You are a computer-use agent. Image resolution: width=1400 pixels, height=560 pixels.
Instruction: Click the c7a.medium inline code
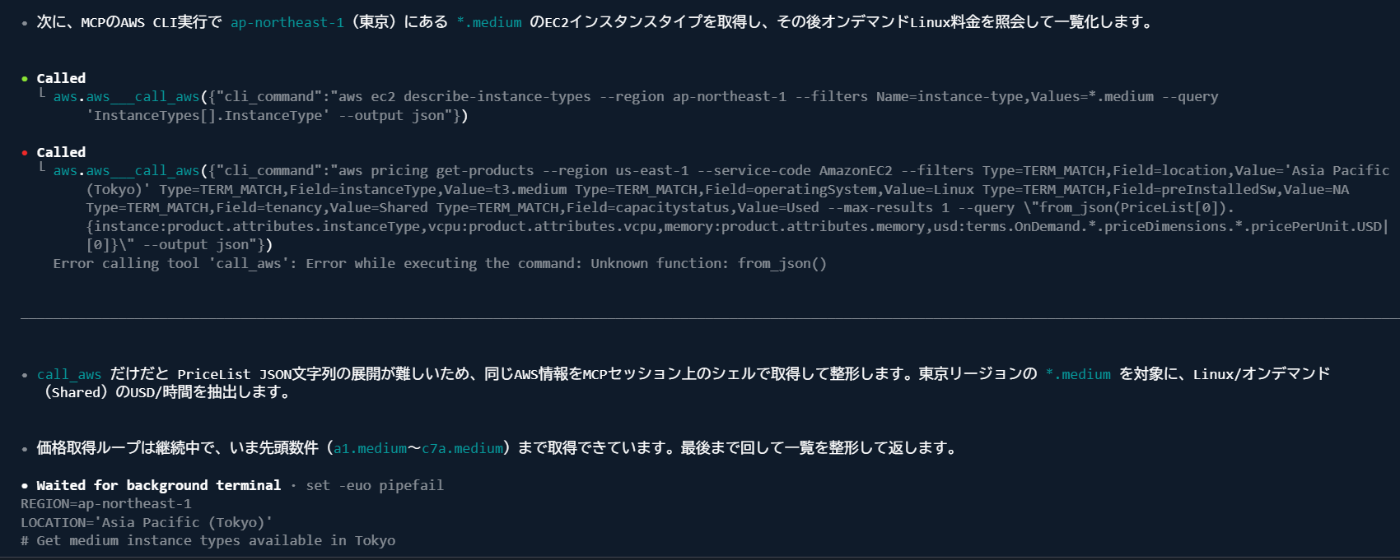coord(461,448)
